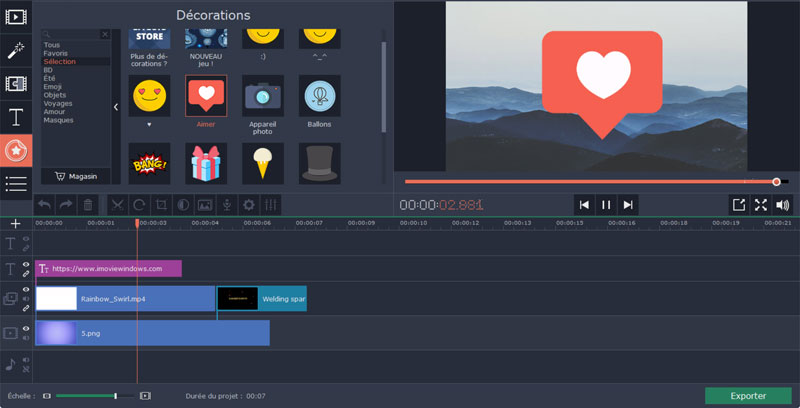Mute the music audio track
Screen dimensions: 800x408
(x=26, y=360)
